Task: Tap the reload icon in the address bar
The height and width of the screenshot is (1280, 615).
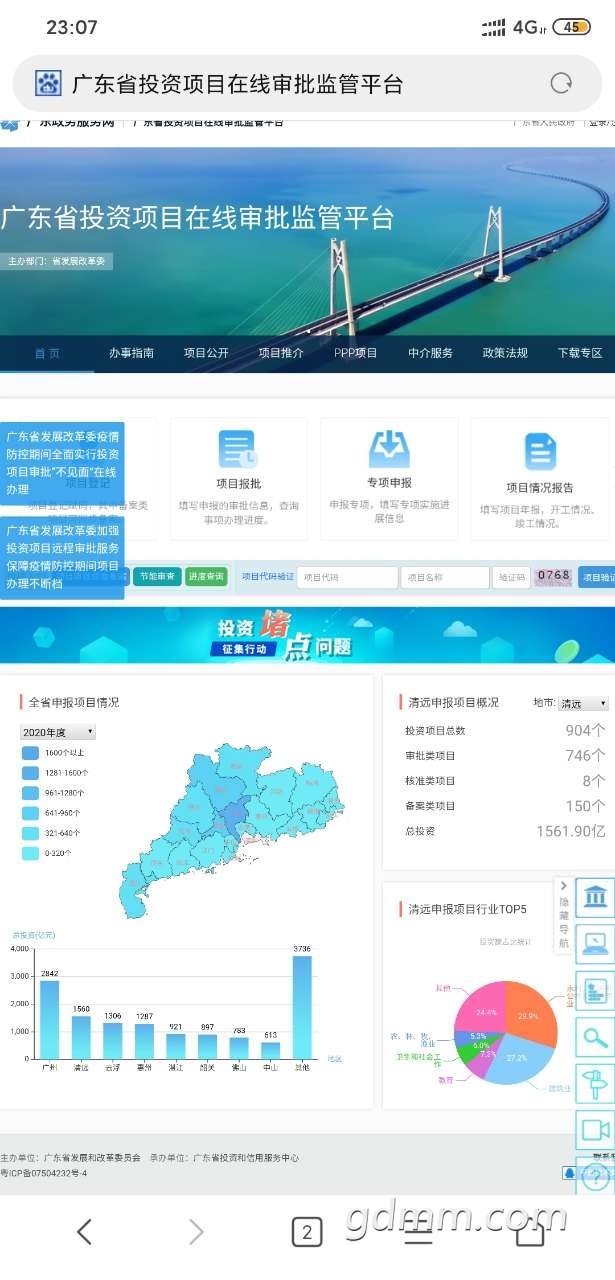Action: [562, 83]
